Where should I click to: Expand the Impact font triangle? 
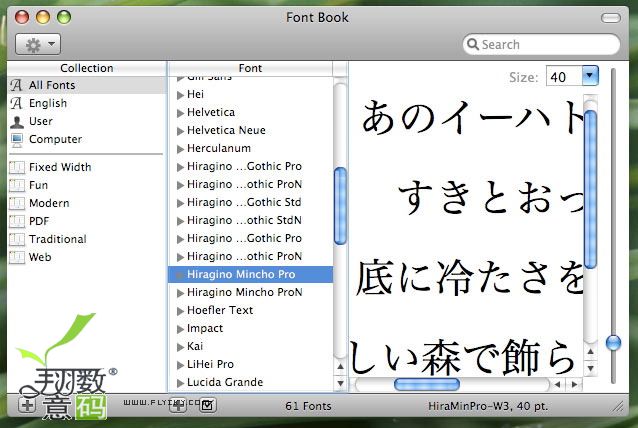click(180, 329)
